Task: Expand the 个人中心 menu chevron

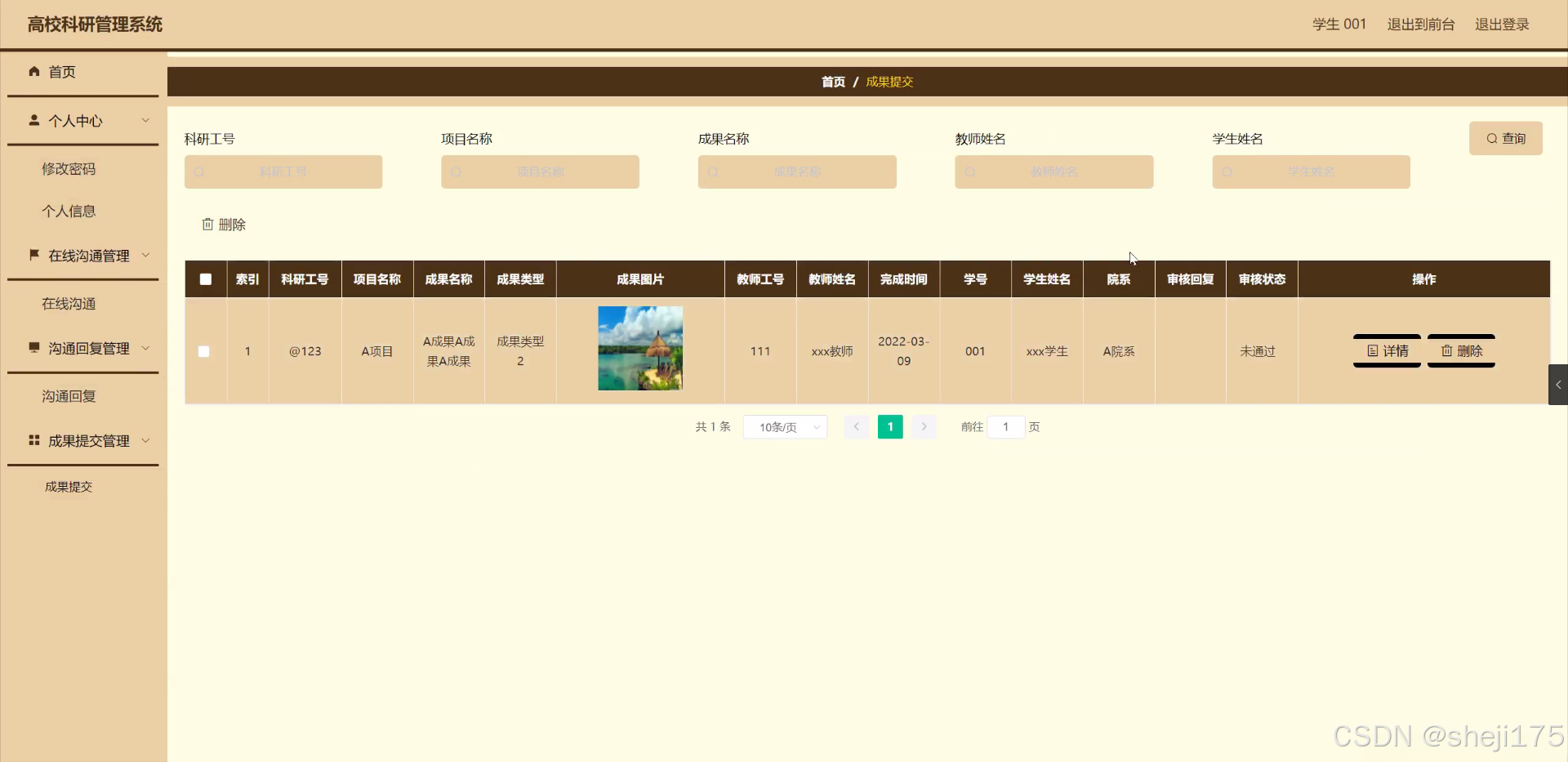Action: (x=146, y=121)
